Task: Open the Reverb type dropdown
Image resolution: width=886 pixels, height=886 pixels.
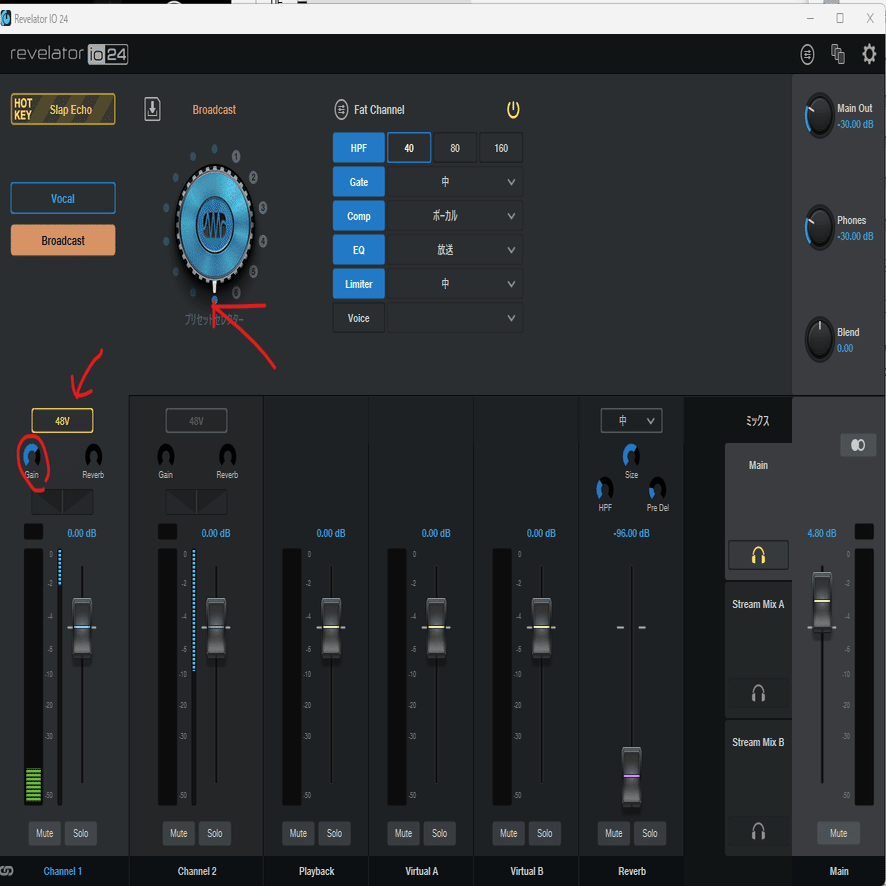Action: coord(631,421)
